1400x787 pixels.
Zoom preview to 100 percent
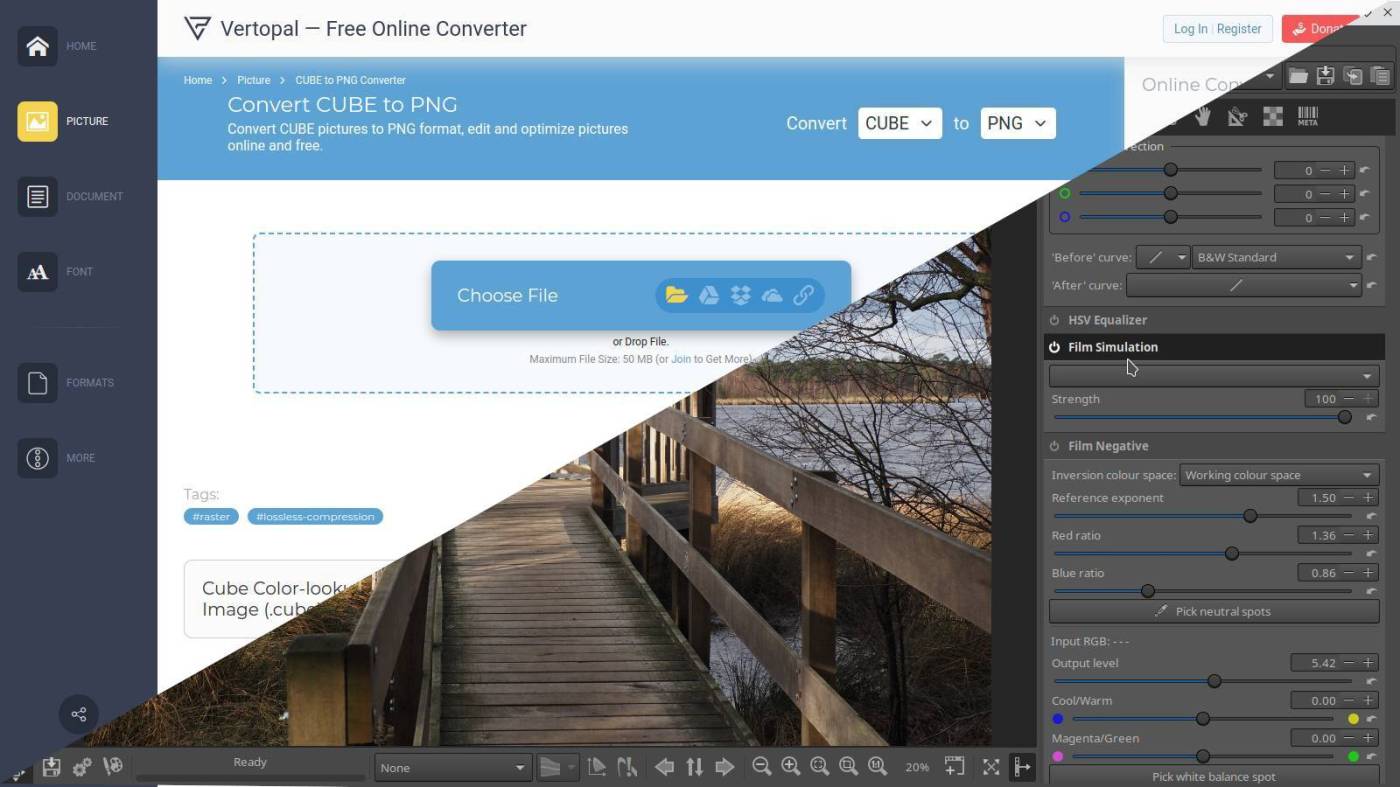click(x=877, y=766)
